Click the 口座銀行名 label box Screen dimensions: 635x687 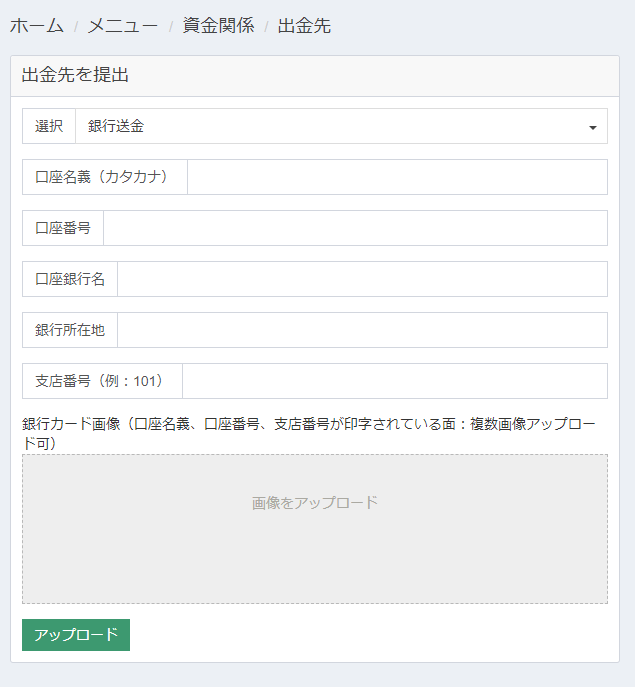(x=70, y=279)
